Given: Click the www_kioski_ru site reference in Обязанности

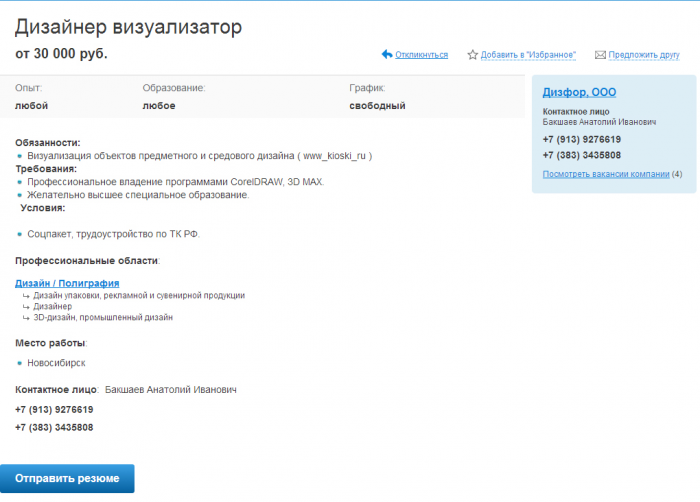Looking at the screenshot, I should [x=335, y=156].
